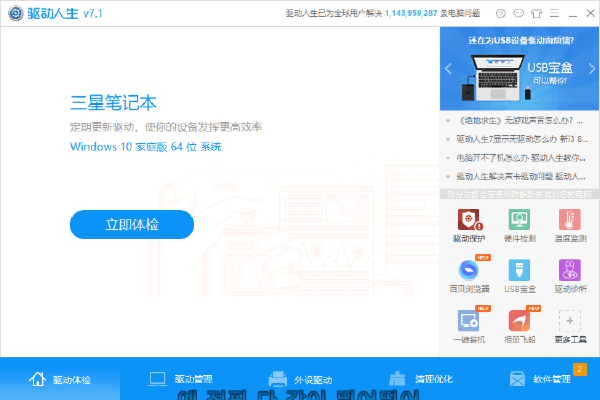Viewport: 600px width, 400px height.
Task: Click the 立即体检 scan button
Action: click(x=132, y=224)
